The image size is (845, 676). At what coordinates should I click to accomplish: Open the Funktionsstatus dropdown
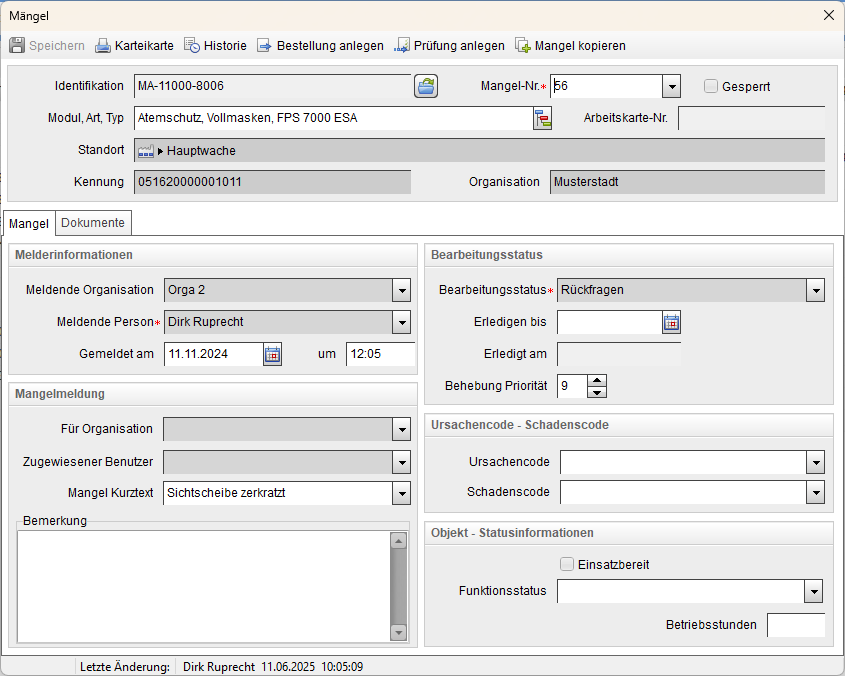pos(814,592)
